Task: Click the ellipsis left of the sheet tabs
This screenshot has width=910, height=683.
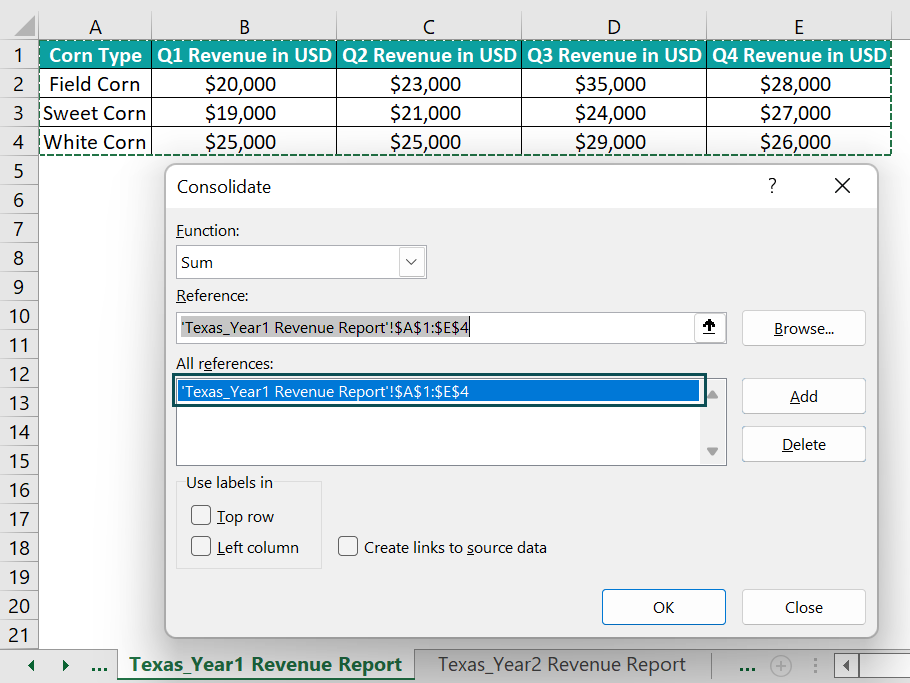Action: pos(98,664)
